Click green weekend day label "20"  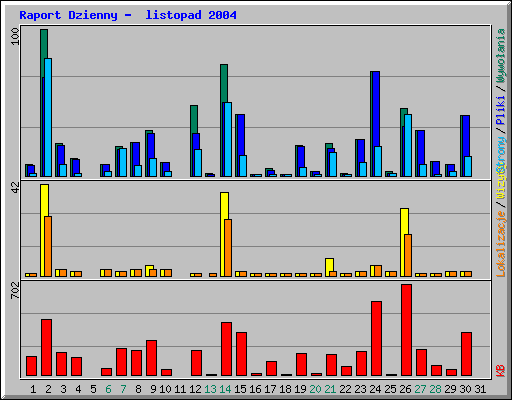coord(315,389)
